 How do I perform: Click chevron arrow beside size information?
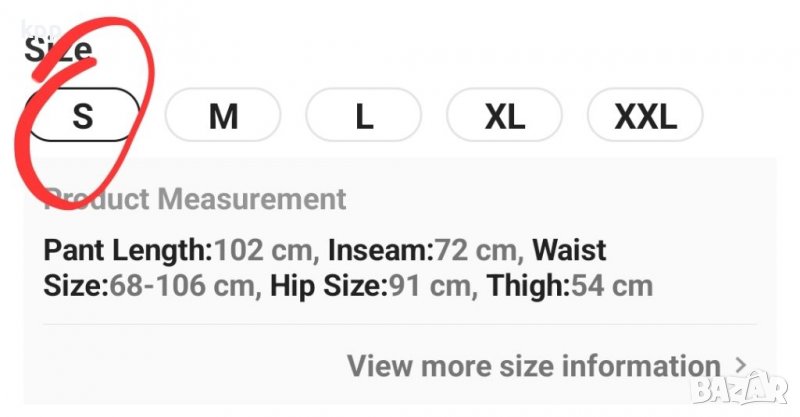pos(740,366)
